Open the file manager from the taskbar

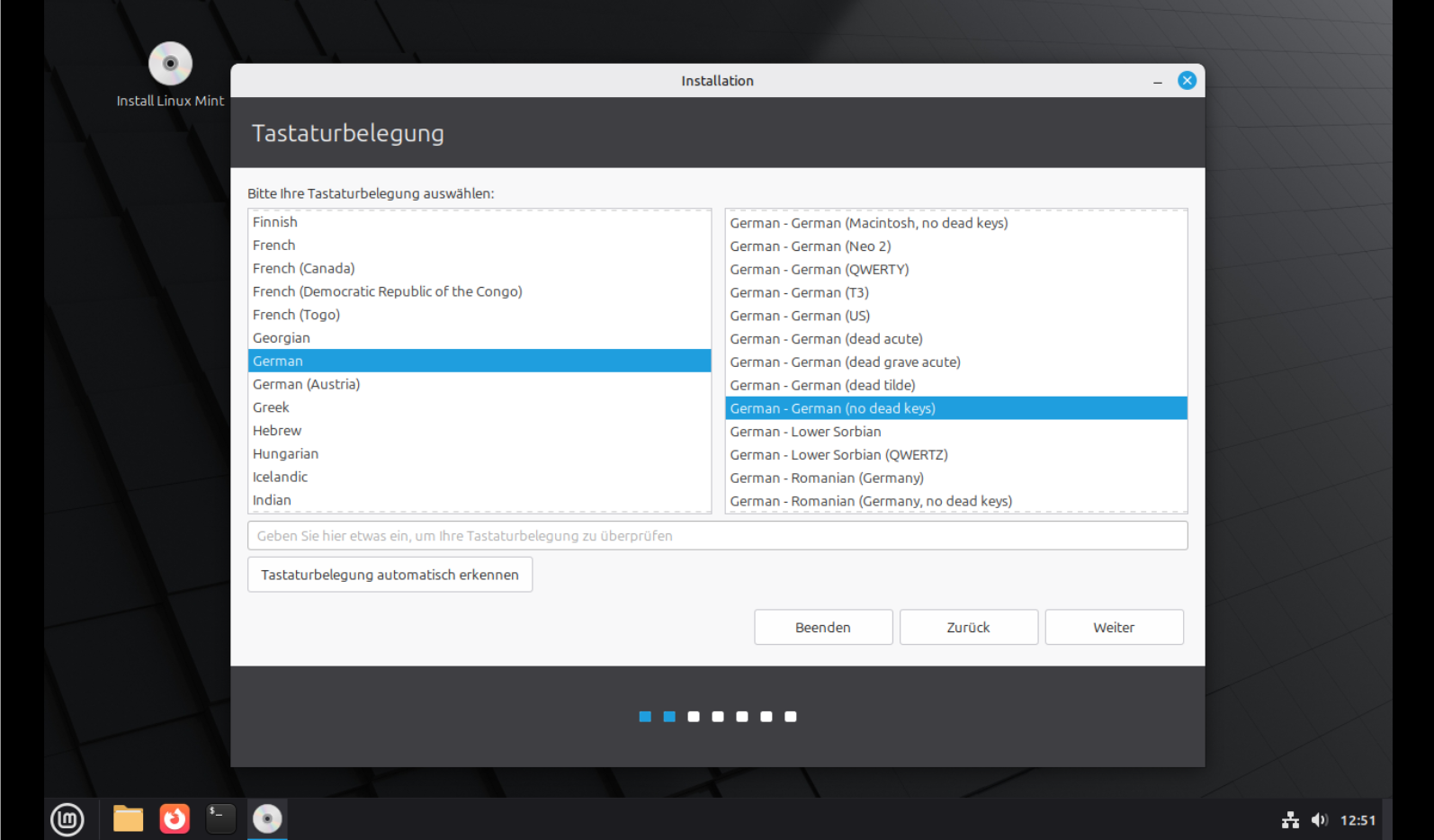[128, 819]
